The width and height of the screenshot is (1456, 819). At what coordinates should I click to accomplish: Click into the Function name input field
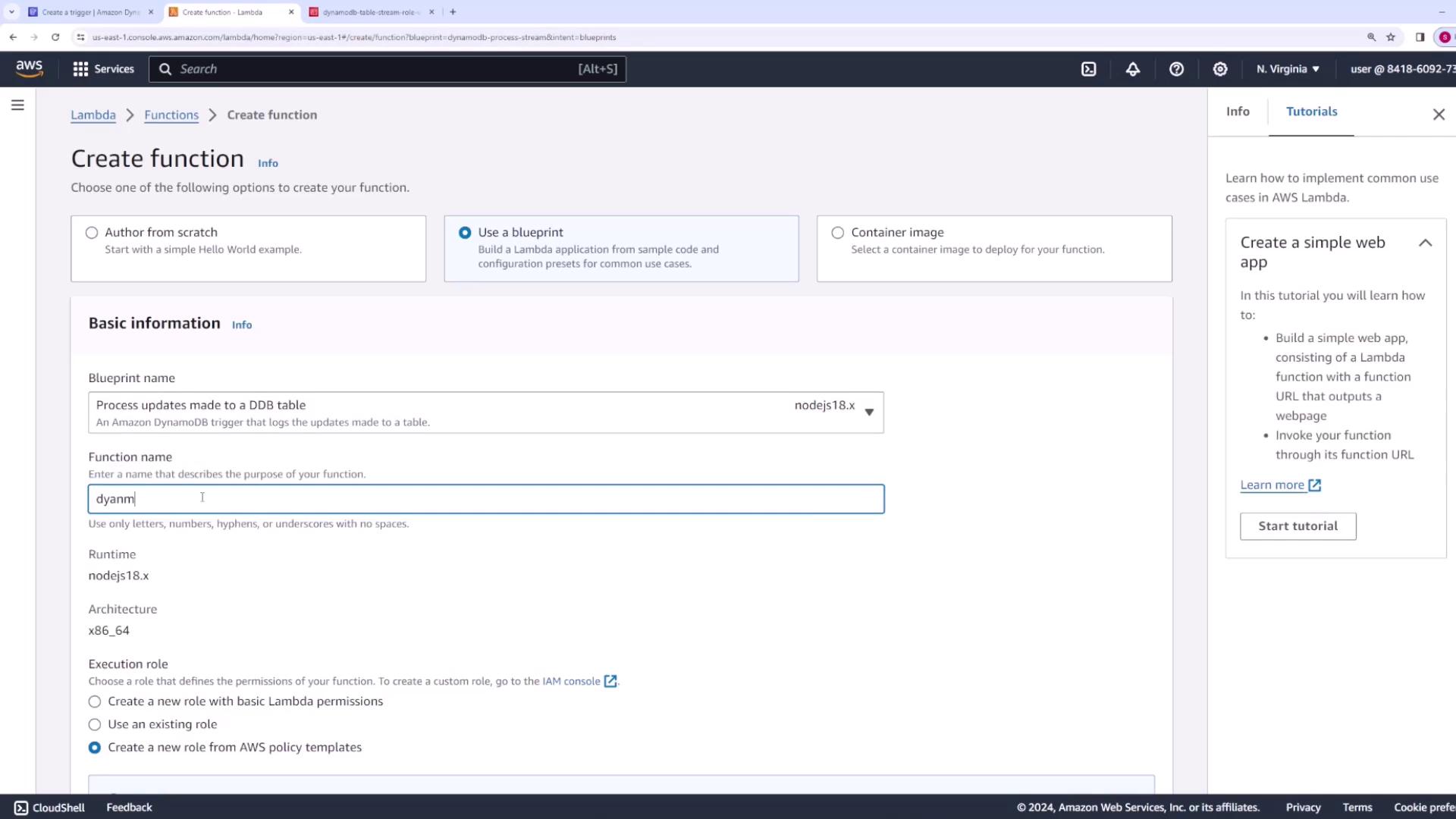pyautogui.click(x=485, y=499)
